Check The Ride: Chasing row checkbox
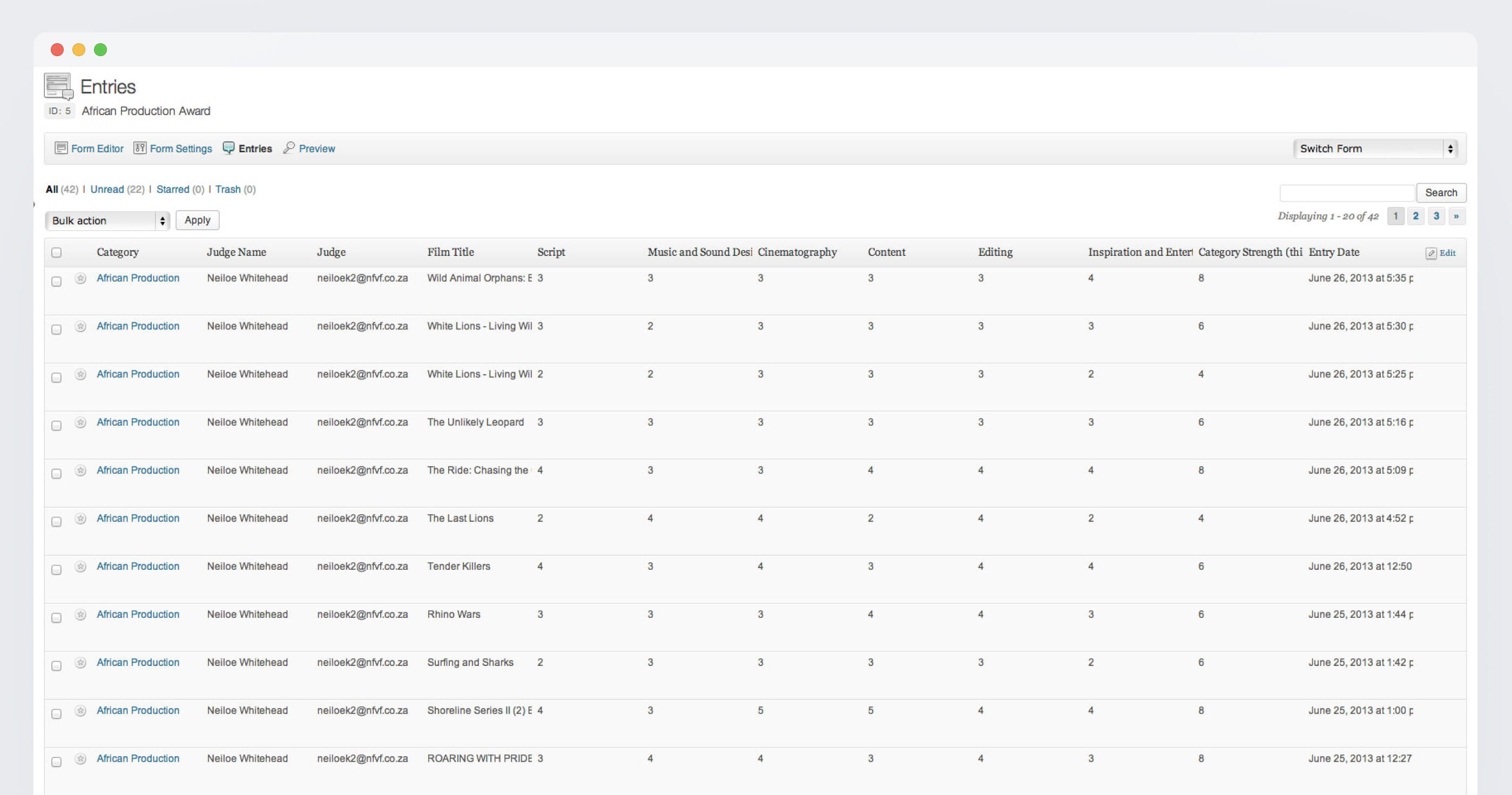1512x795 pixels. point(56,474)
